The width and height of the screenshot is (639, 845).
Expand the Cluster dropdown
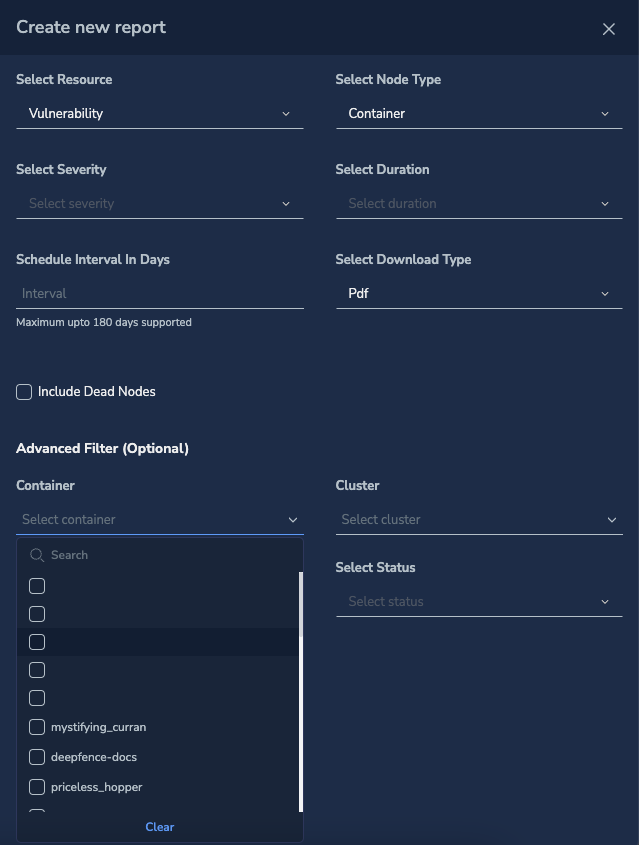479,519
